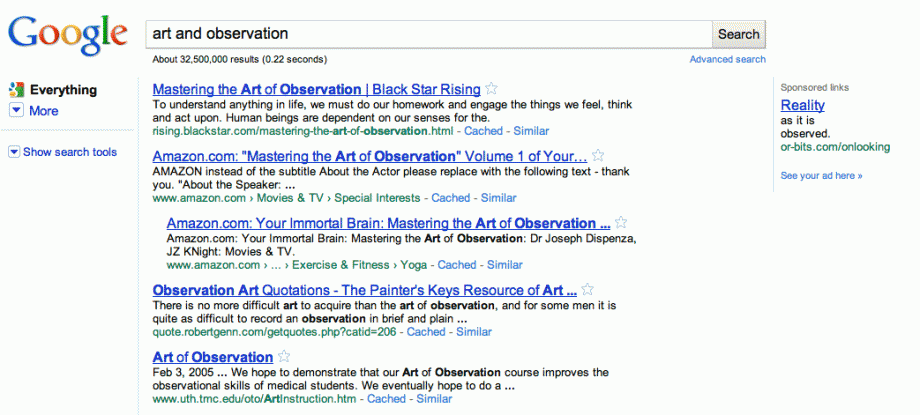920x415 pixels.
Task: Expand the More dropdown arrow in sidebar
Action: tap(16, 110)
